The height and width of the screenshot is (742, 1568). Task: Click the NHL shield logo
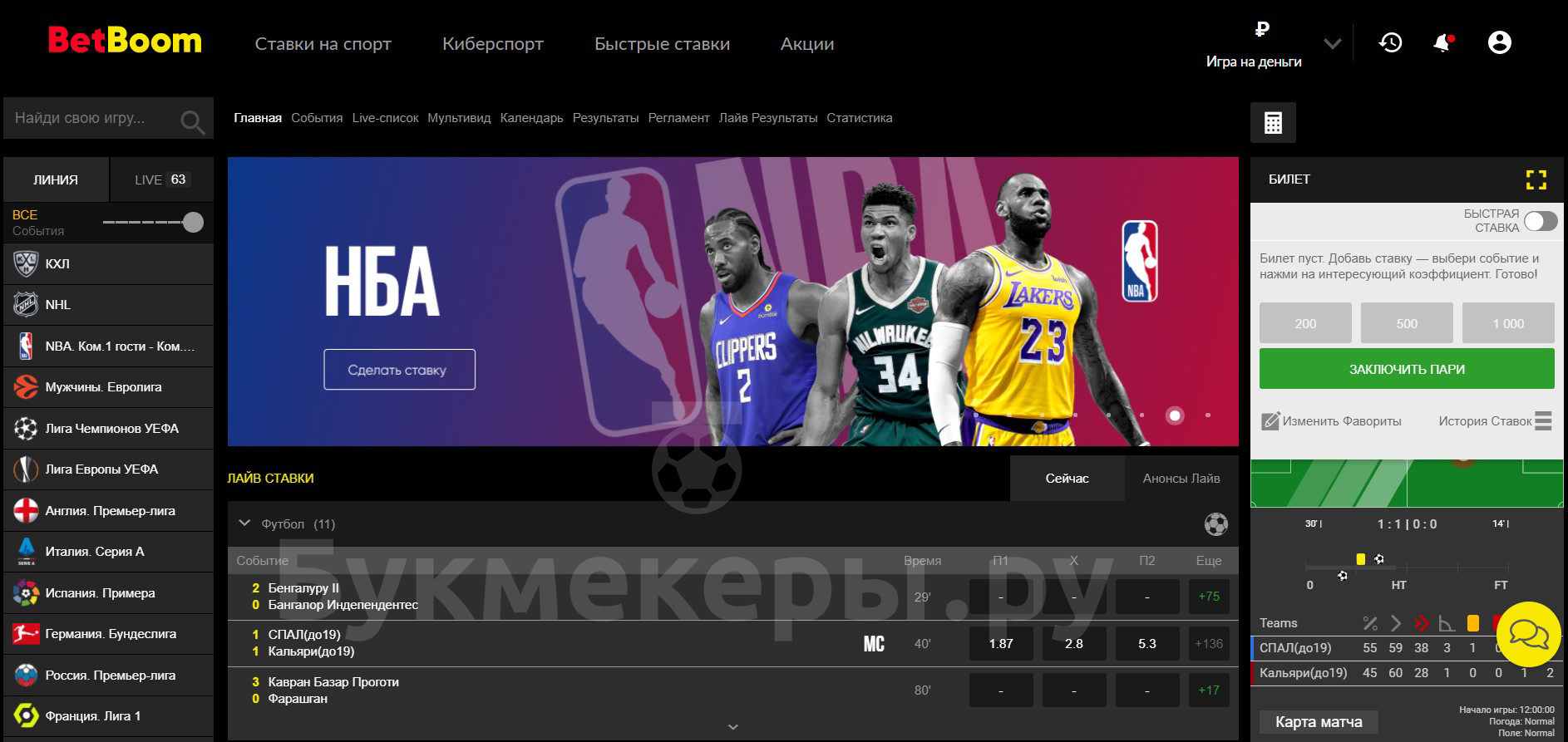pos(26,305)
